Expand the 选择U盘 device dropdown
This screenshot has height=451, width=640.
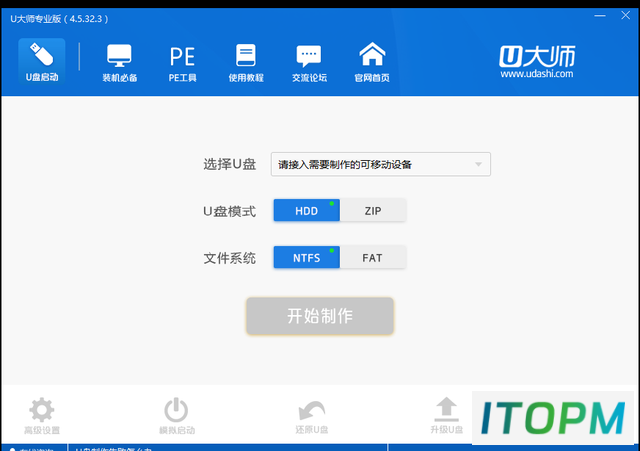380,164
